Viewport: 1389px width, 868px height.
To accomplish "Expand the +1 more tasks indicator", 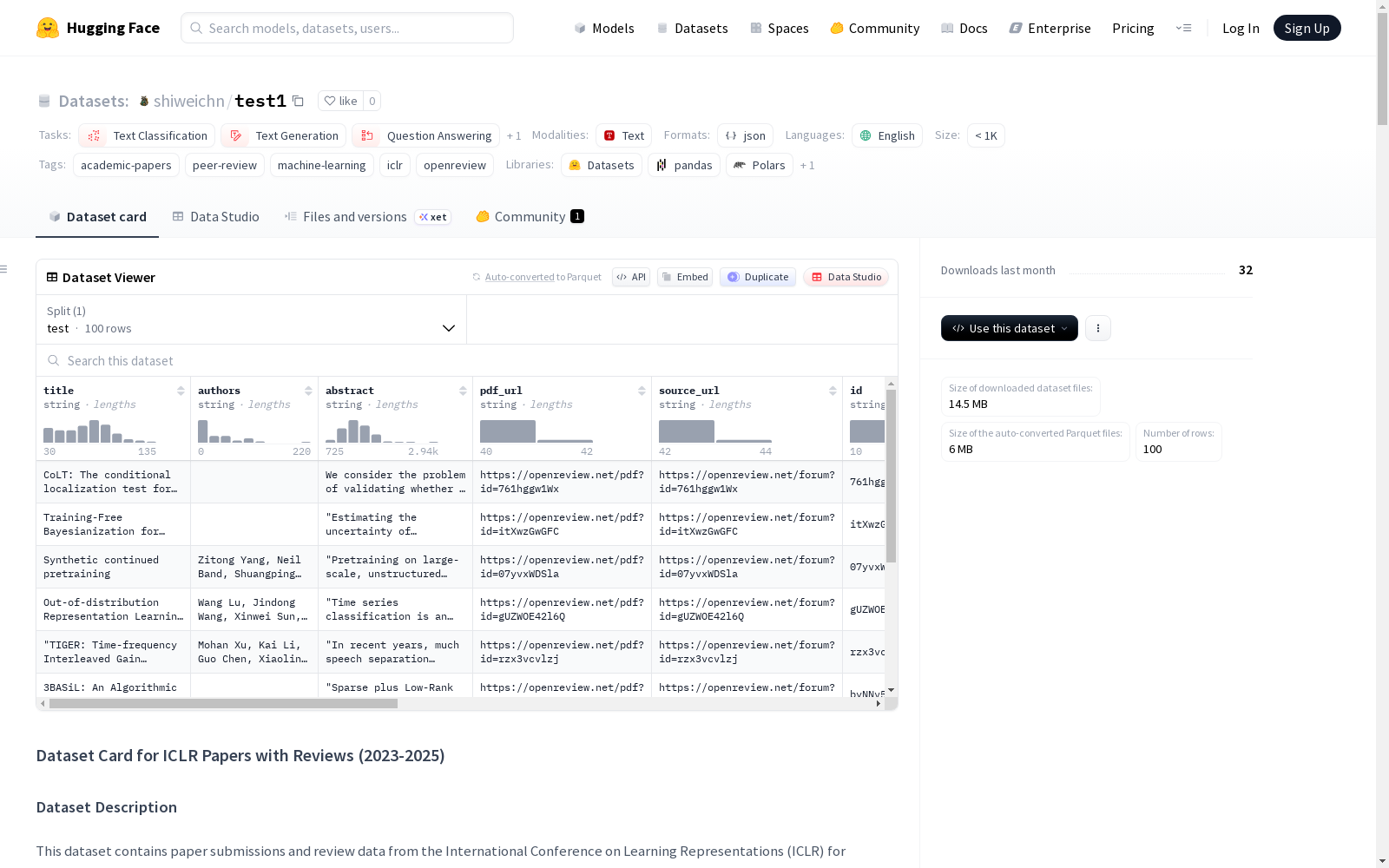I will click(514, 135).
